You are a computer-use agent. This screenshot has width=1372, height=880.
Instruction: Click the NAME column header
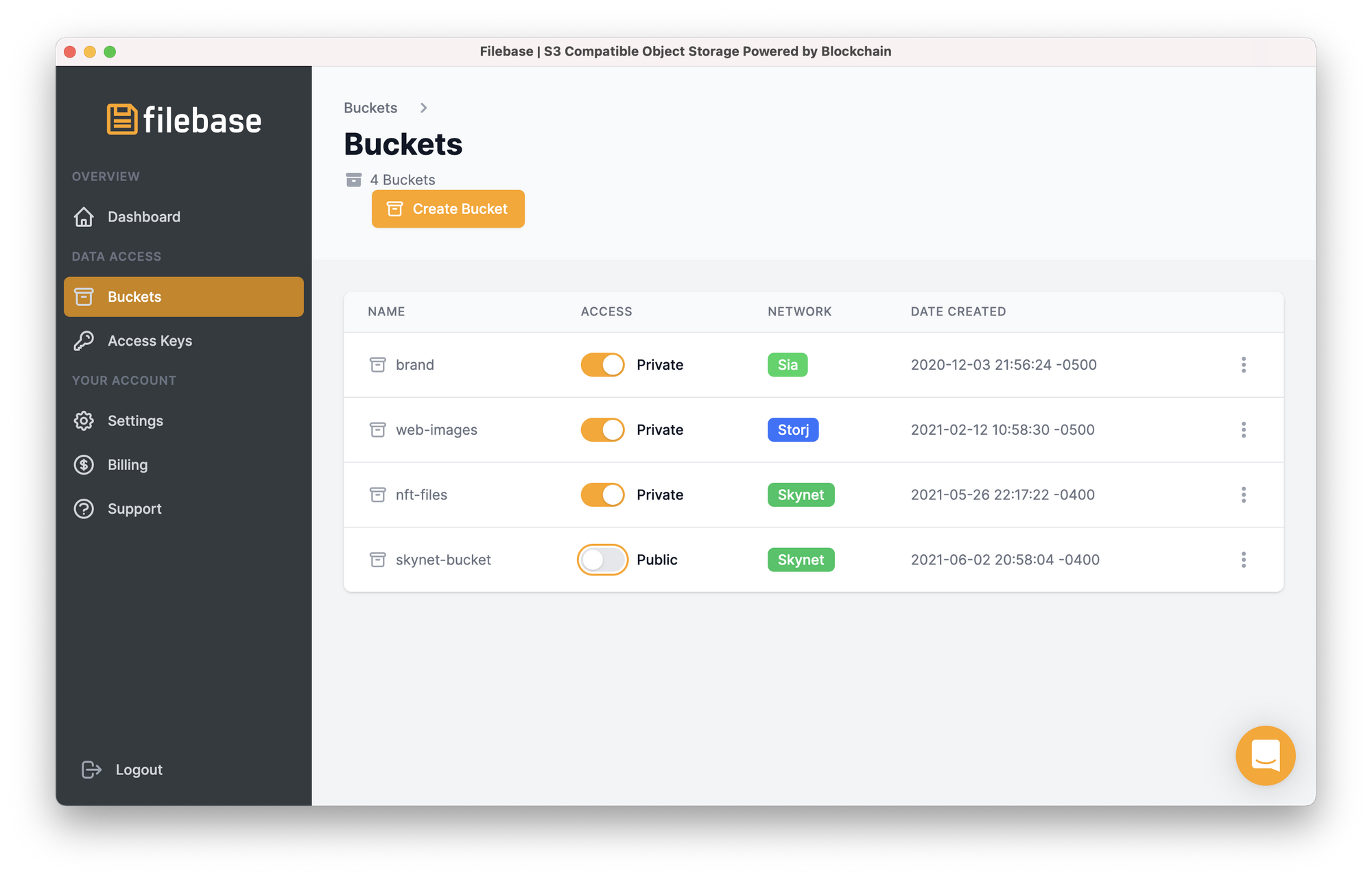386,311
